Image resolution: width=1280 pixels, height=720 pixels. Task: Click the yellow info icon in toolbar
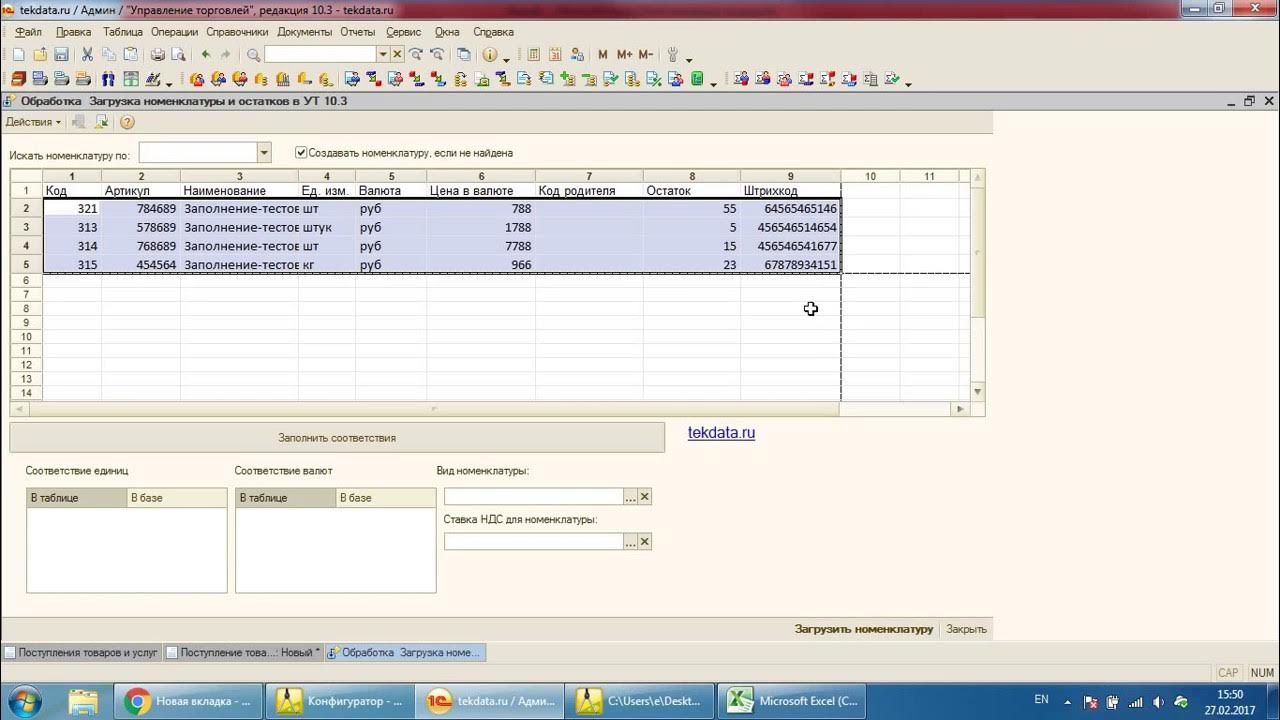pos(490,55)
